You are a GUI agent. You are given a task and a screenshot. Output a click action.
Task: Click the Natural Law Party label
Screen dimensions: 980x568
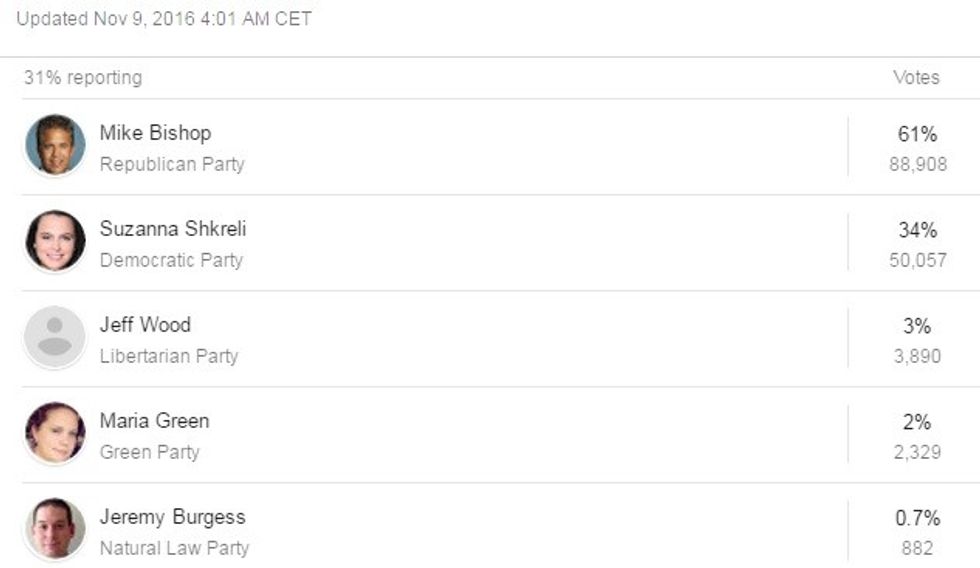pos(174,548)
